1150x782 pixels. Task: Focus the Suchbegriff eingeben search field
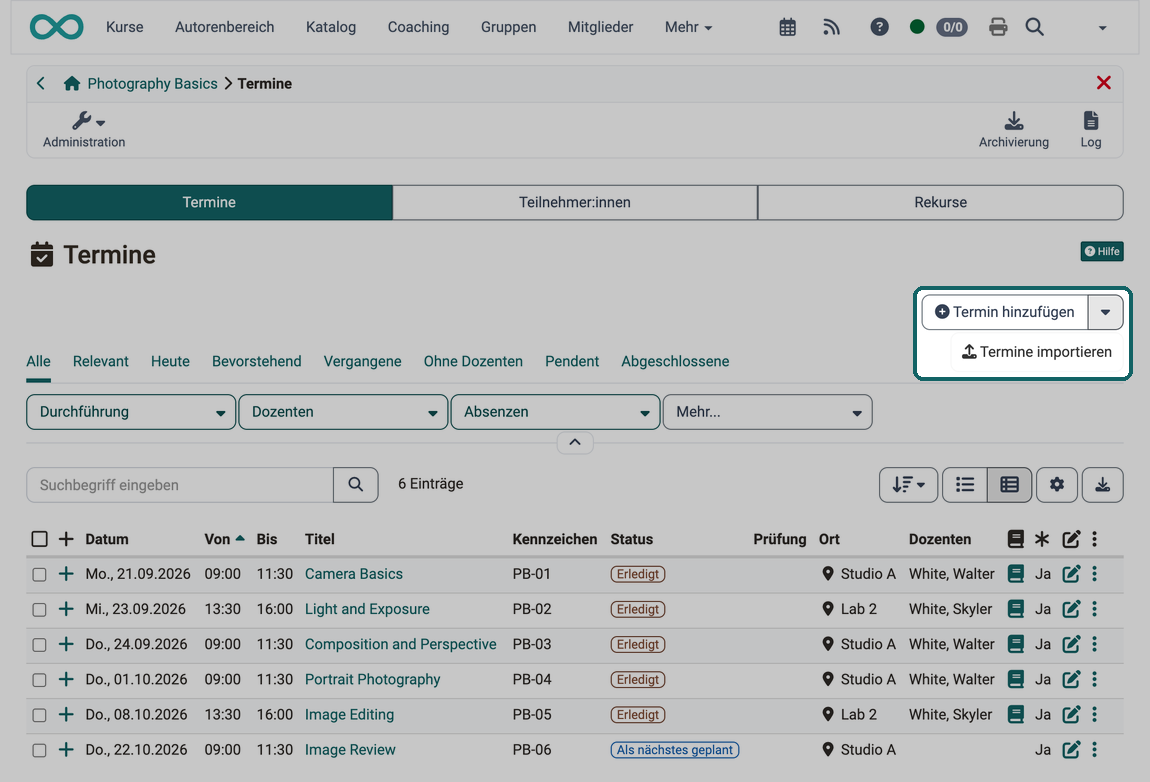tap(180, 485)
